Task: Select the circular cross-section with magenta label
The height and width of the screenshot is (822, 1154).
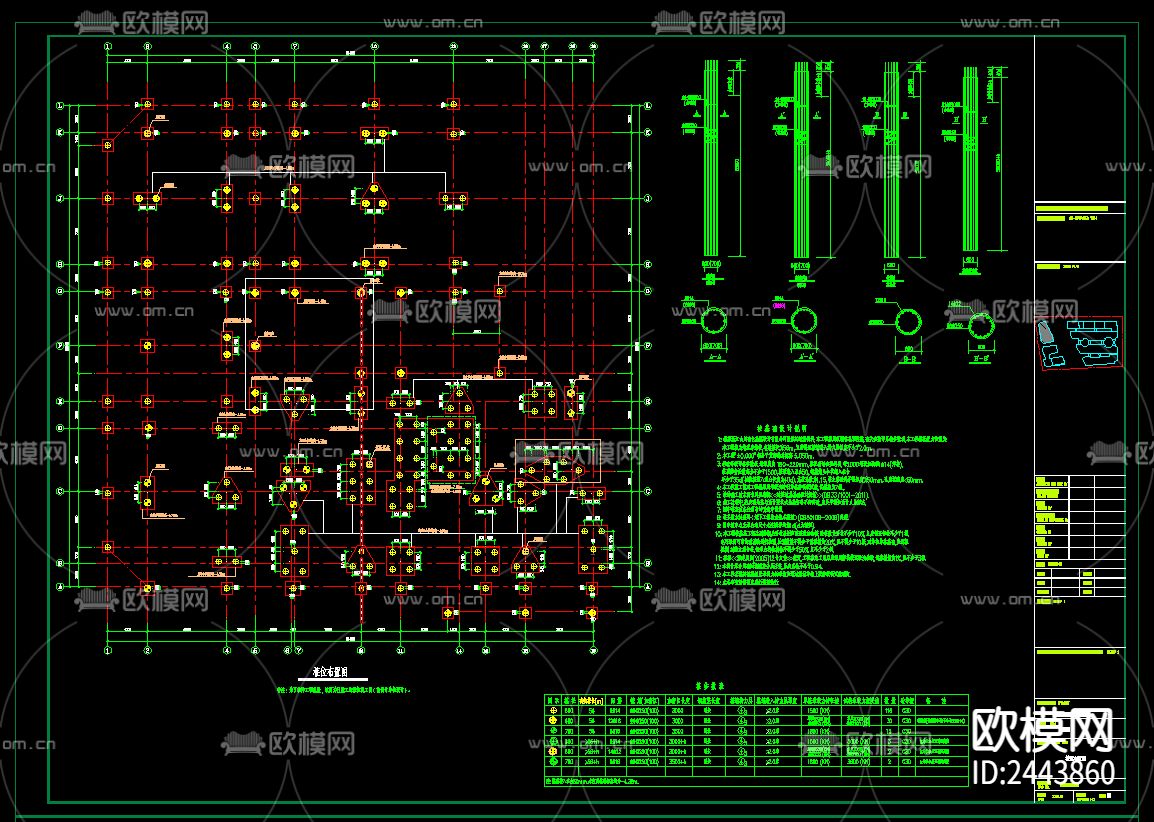Action: 804,321
